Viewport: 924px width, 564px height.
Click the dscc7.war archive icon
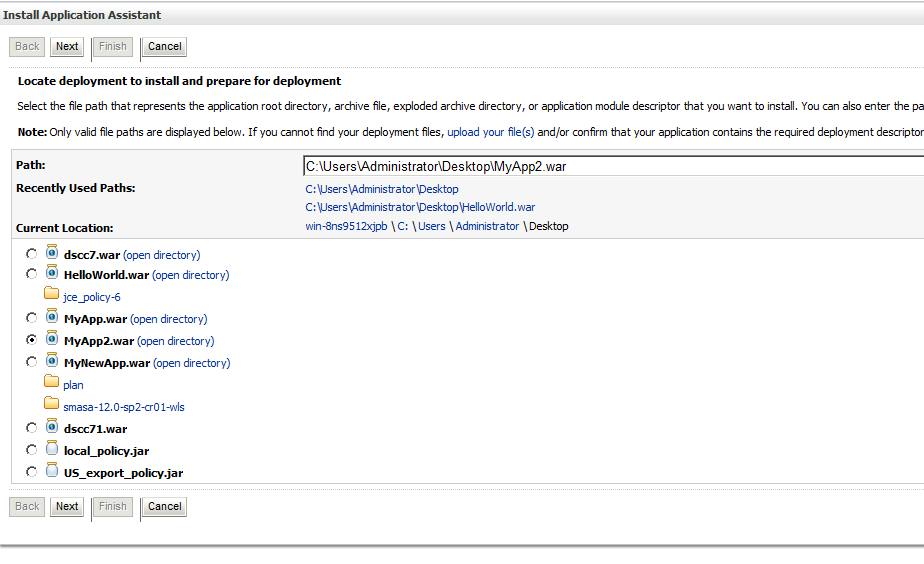click(52, 252)
